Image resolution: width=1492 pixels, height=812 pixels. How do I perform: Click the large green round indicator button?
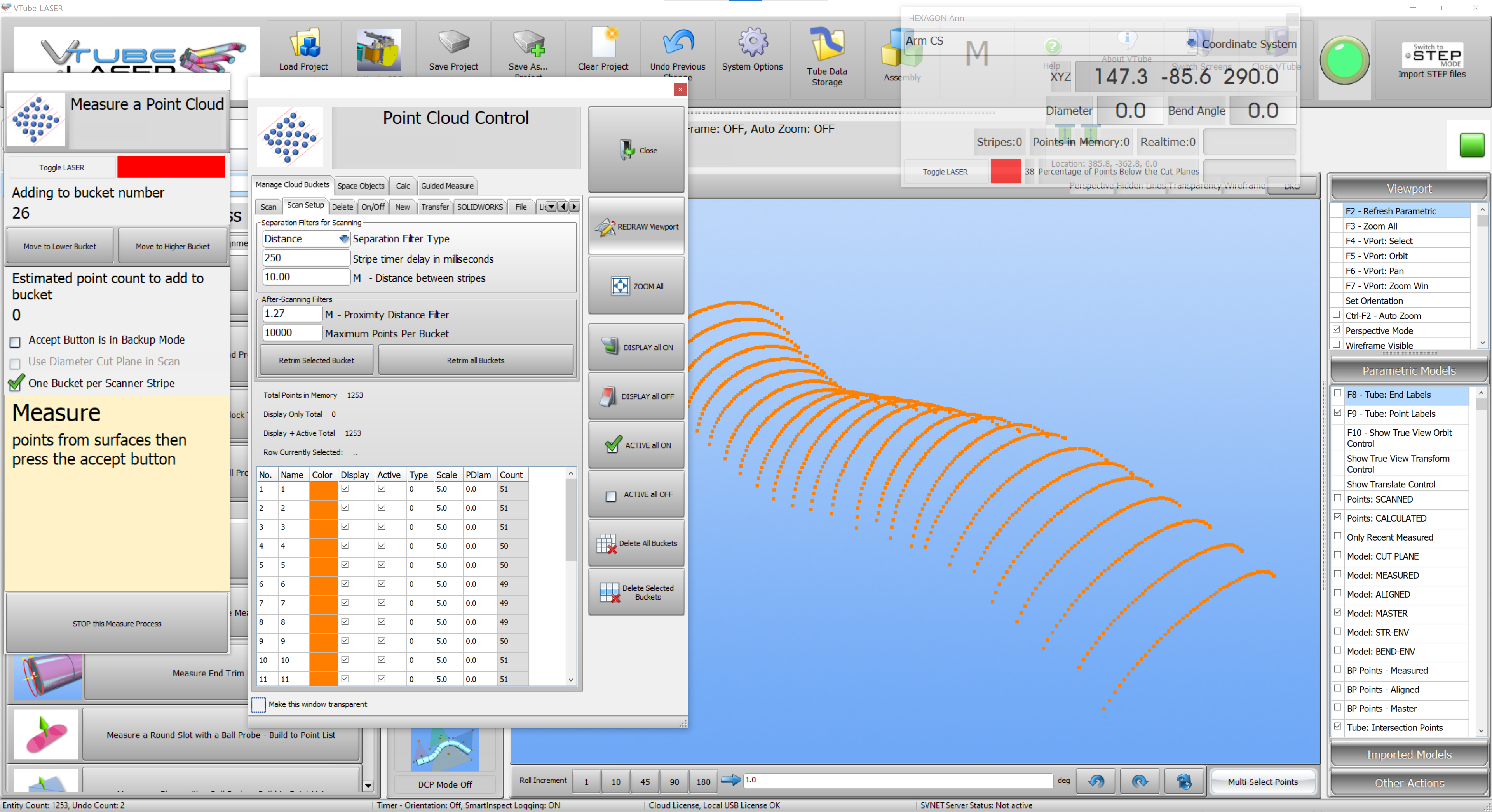(1344, 60)
